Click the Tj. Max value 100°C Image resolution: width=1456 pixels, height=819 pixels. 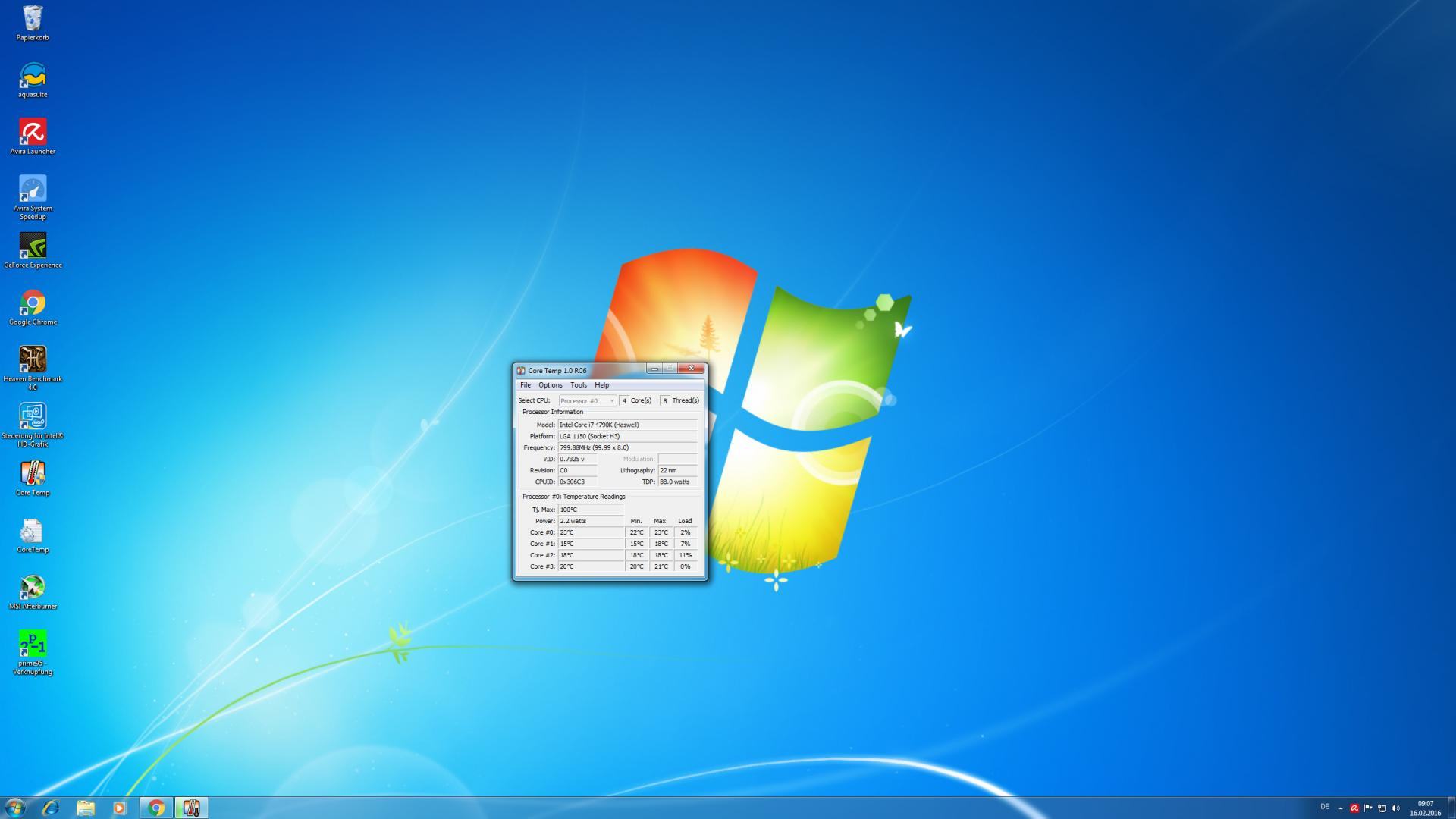pyautogui.click(x=591, y=510)
